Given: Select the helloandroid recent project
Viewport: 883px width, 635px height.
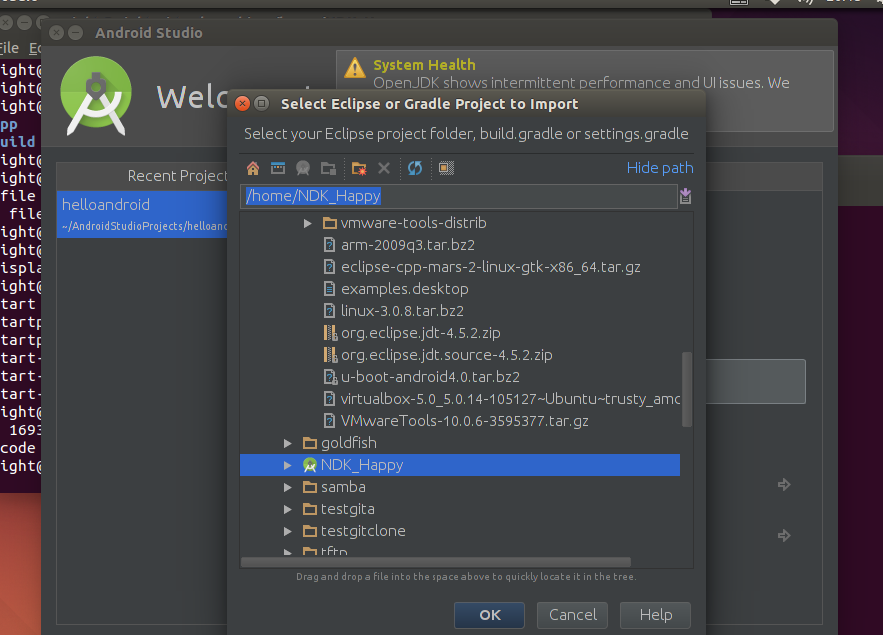Looking at the screenshot, I should click(142, 214).
